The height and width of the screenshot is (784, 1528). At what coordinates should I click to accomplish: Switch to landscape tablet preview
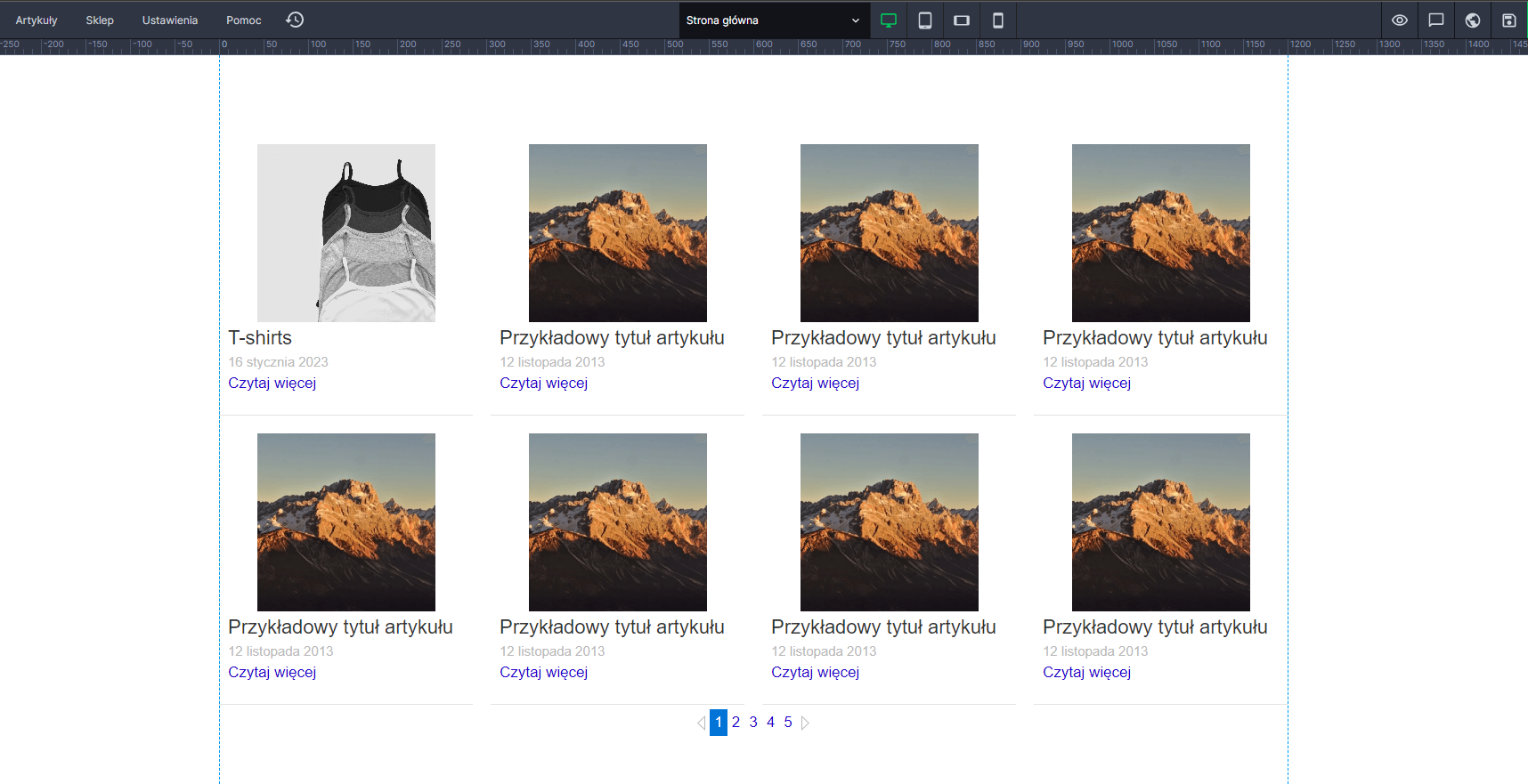click(962, 20)
